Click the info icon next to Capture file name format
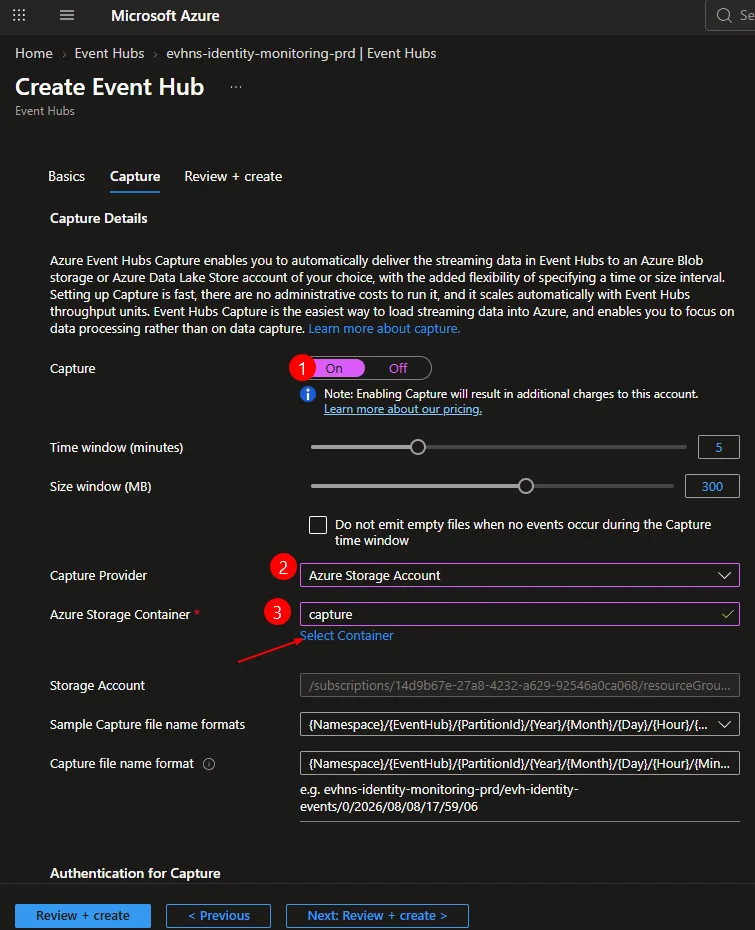This screenshot has width=755, height=930. tap(209, 764)
